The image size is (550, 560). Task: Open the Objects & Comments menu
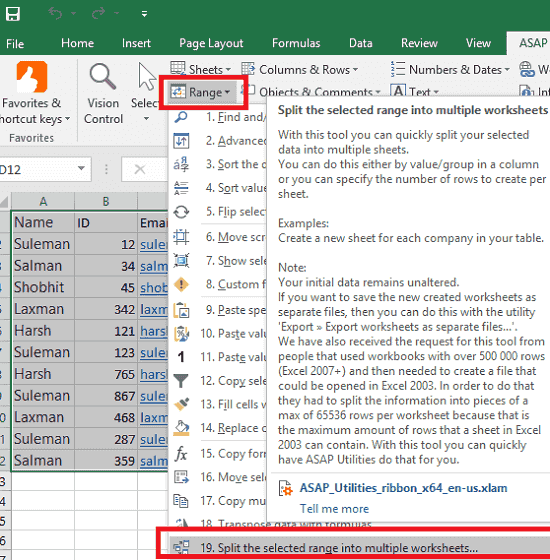[311, 91]
